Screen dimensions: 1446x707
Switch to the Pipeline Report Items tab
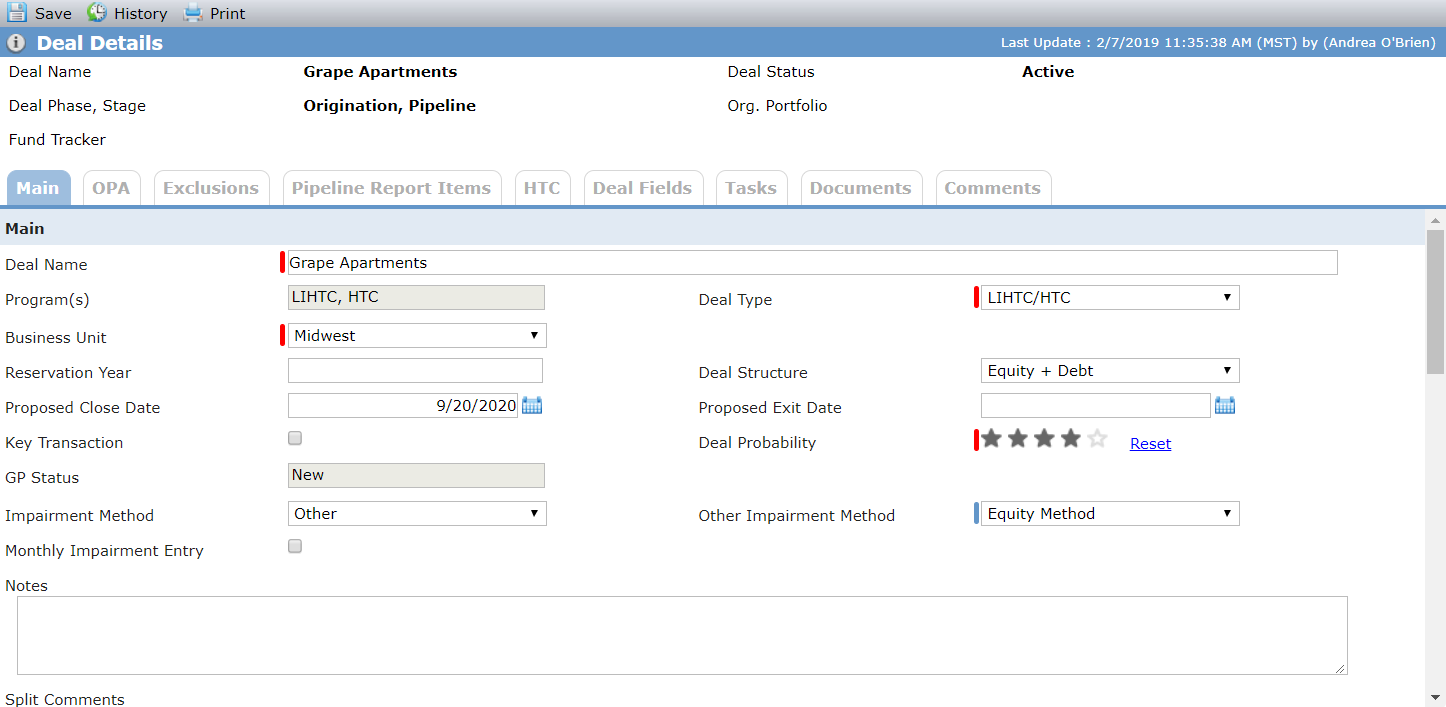pyautogui.click(x=391, y=188)
